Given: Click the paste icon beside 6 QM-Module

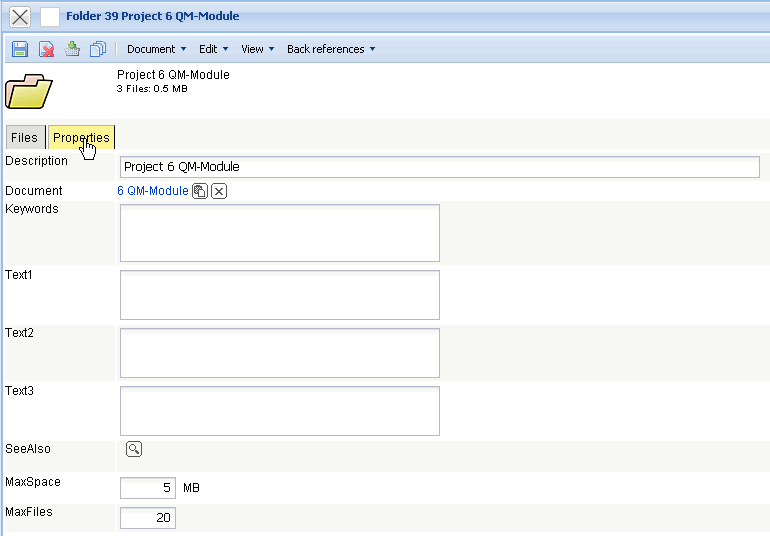Looking at the screenshot, I should pos(200,191).
